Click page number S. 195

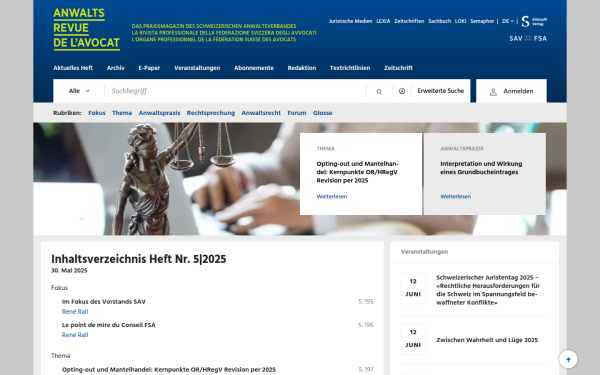pos(366,302)
